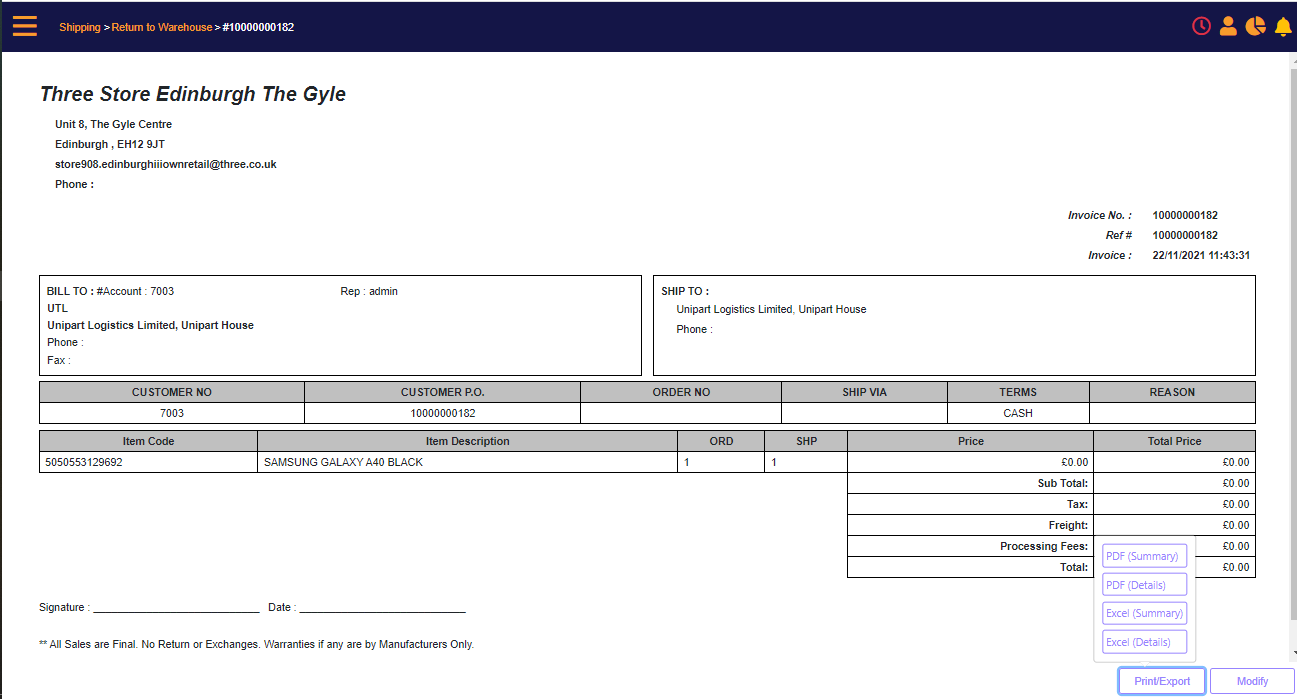Navigate to Return to Warehouse breadcrumb

162,27
